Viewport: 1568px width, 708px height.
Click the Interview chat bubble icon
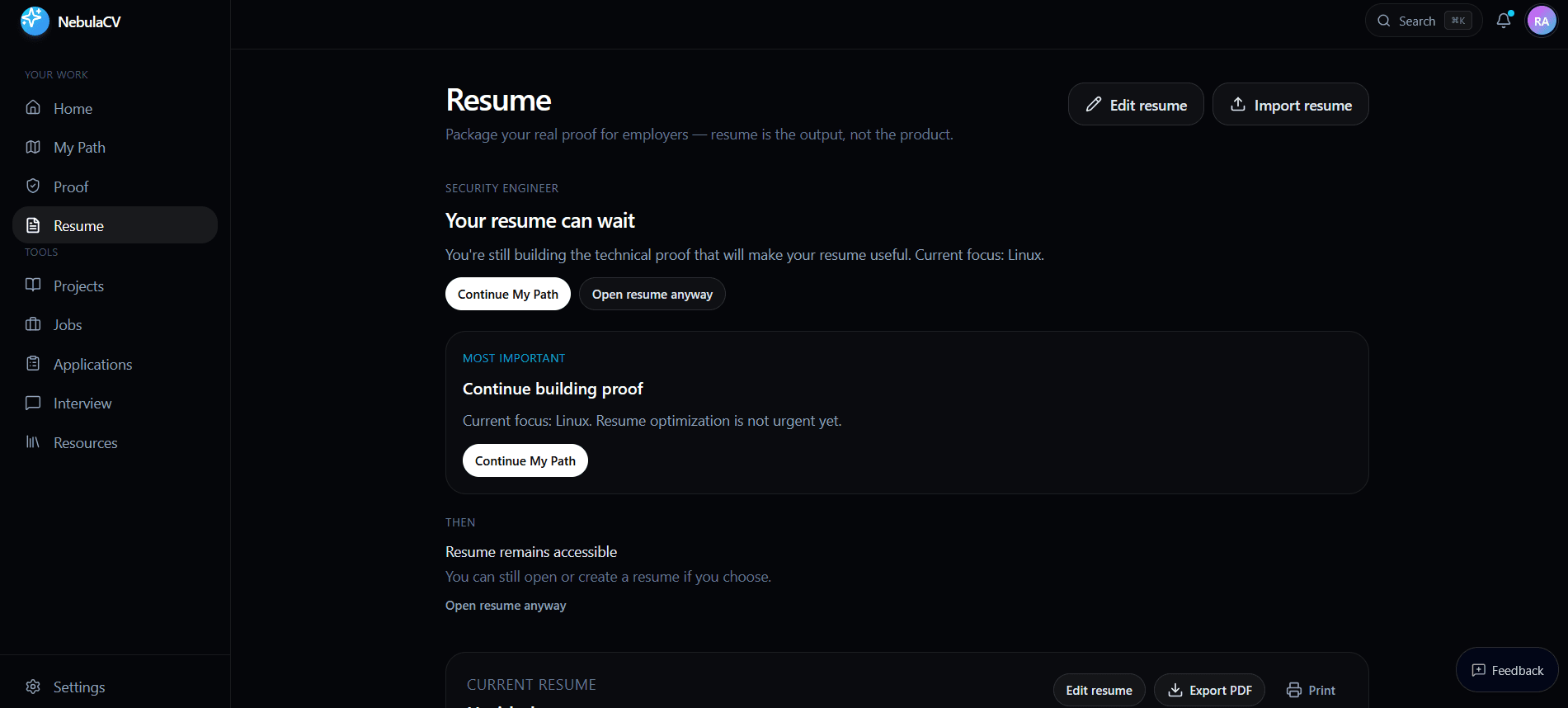[33, 403]
